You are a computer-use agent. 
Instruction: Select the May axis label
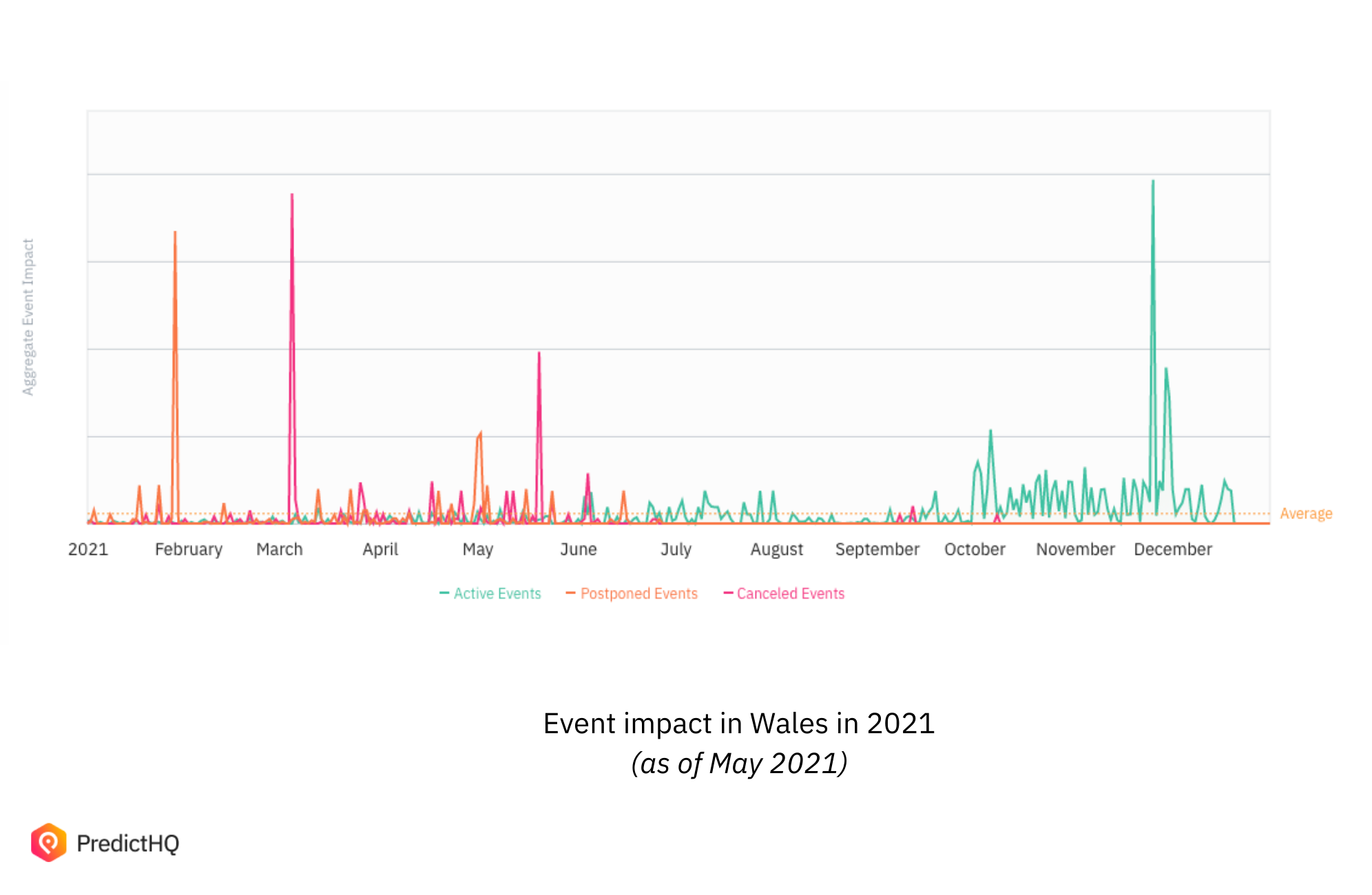point(477,549)
